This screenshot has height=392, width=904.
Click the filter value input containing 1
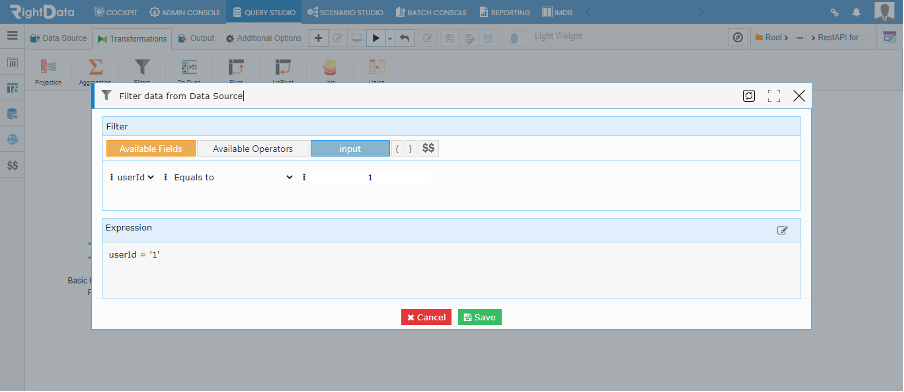tap(370, 178)
